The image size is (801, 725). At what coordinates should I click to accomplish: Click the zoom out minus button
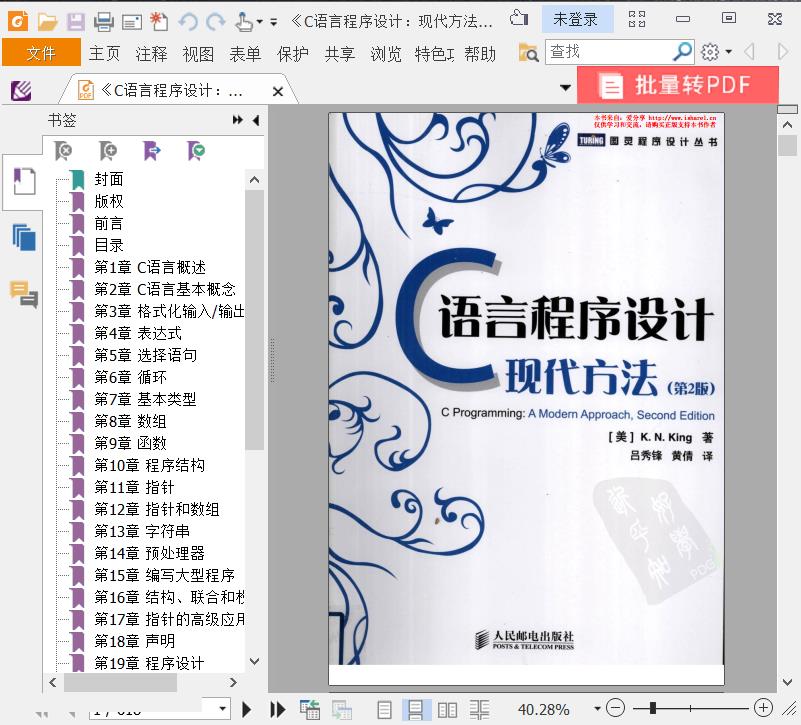coord(616,708)
